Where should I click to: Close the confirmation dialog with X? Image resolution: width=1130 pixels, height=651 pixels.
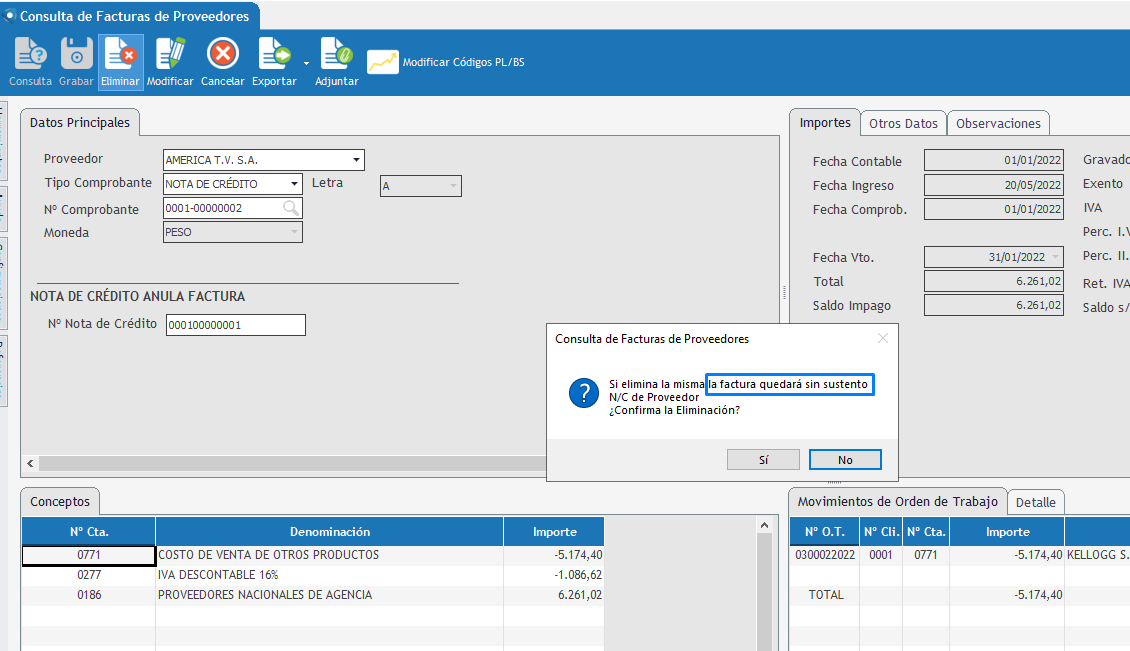pos(882,339)
